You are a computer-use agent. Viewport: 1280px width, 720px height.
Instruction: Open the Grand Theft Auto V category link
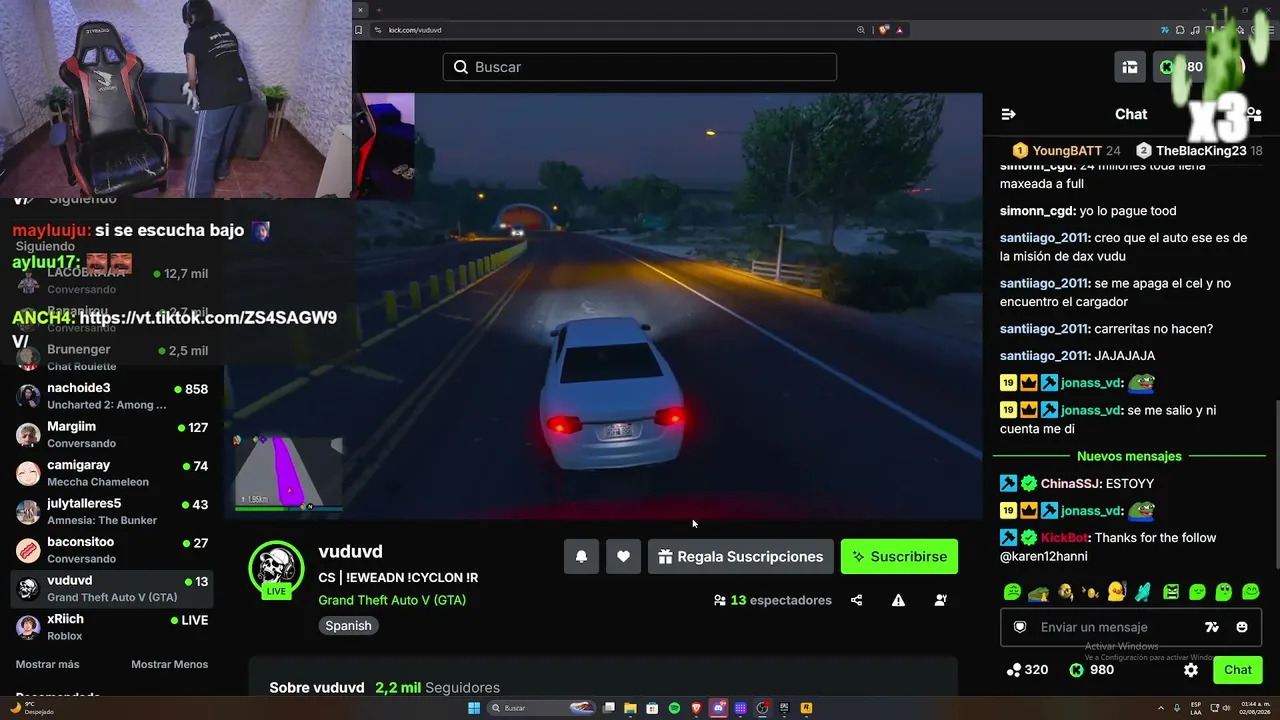coord(392,600)
